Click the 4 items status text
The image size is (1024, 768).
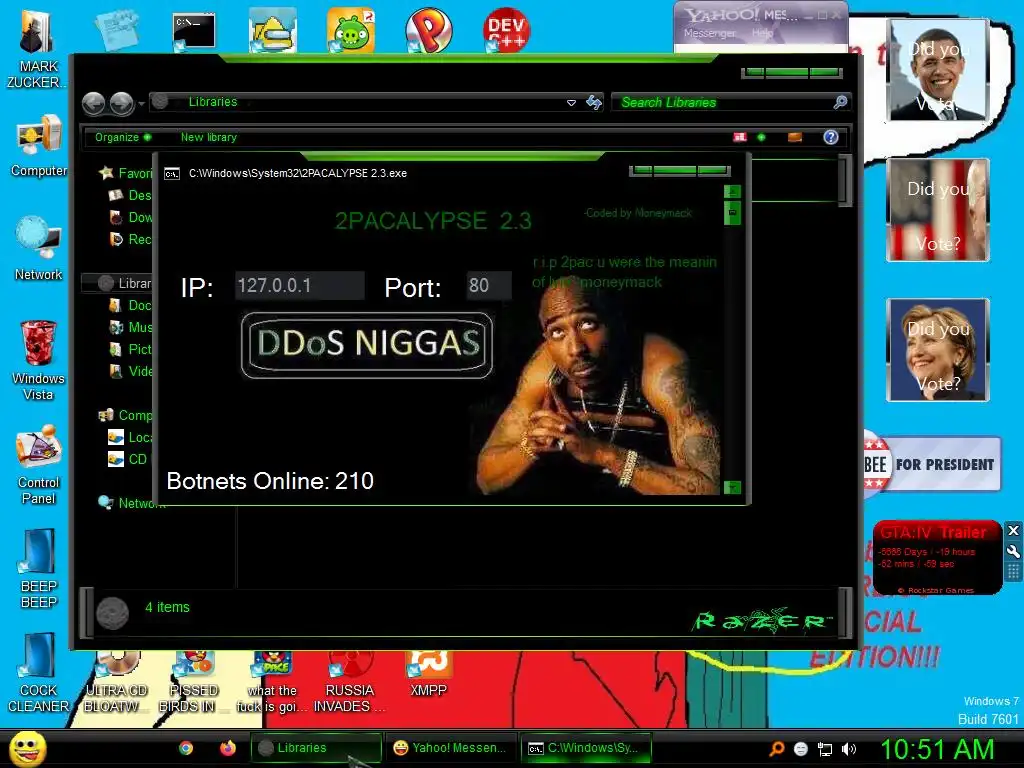coord(167,607)
